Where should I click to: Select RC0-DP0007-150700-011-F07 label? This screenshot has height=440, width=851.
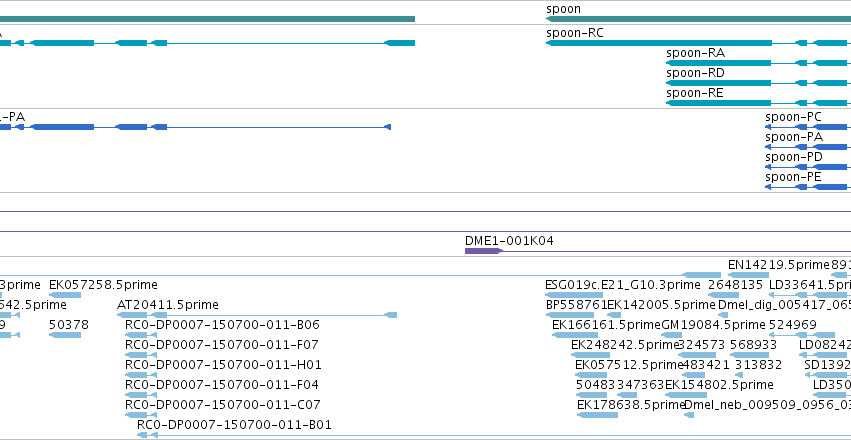[x=222, y=345]
